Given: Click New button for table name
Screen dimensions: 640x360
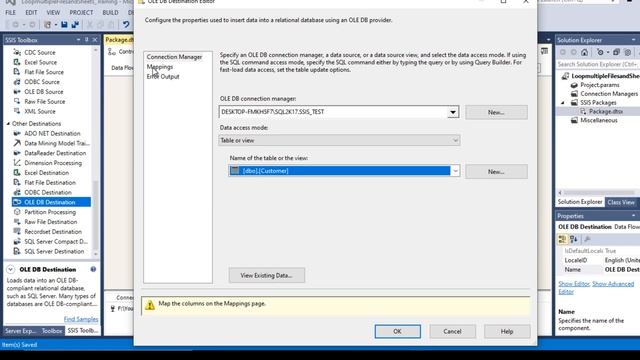Looking at the screenshot, I should [x=496, y=172].
